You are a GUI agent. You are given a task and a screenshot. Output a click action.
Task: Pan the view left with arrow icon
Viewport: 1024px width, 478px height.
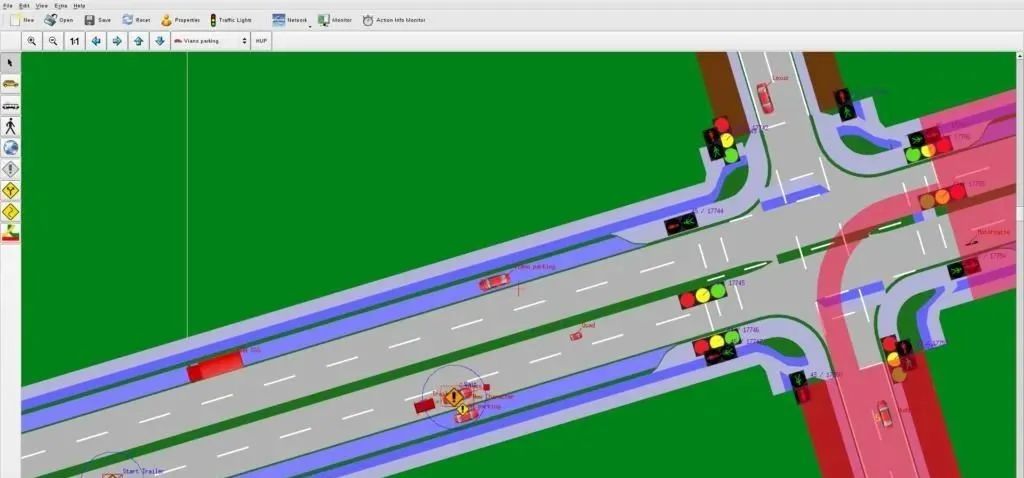pos(96,41)
